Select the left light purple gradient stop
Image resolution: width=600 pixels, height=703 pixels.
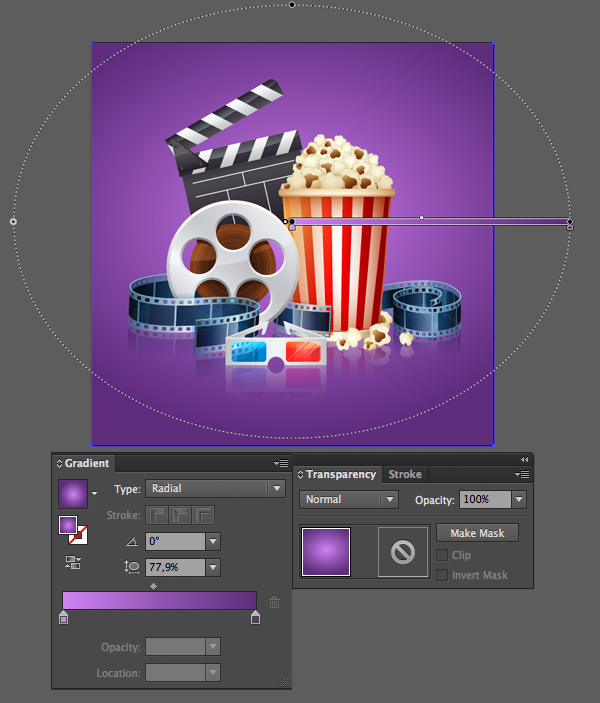64,617
